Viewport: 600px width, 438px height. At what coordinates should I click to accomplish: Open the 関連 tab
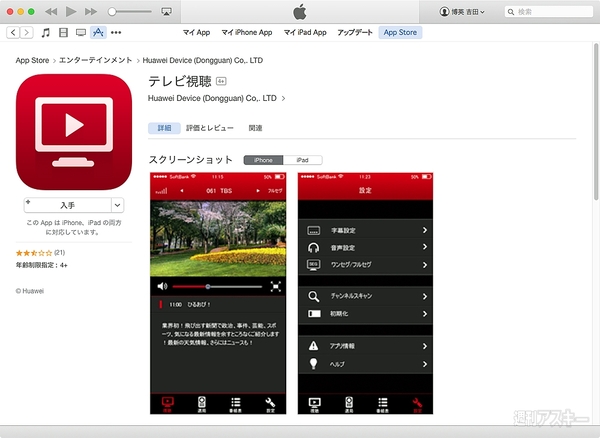255,128
